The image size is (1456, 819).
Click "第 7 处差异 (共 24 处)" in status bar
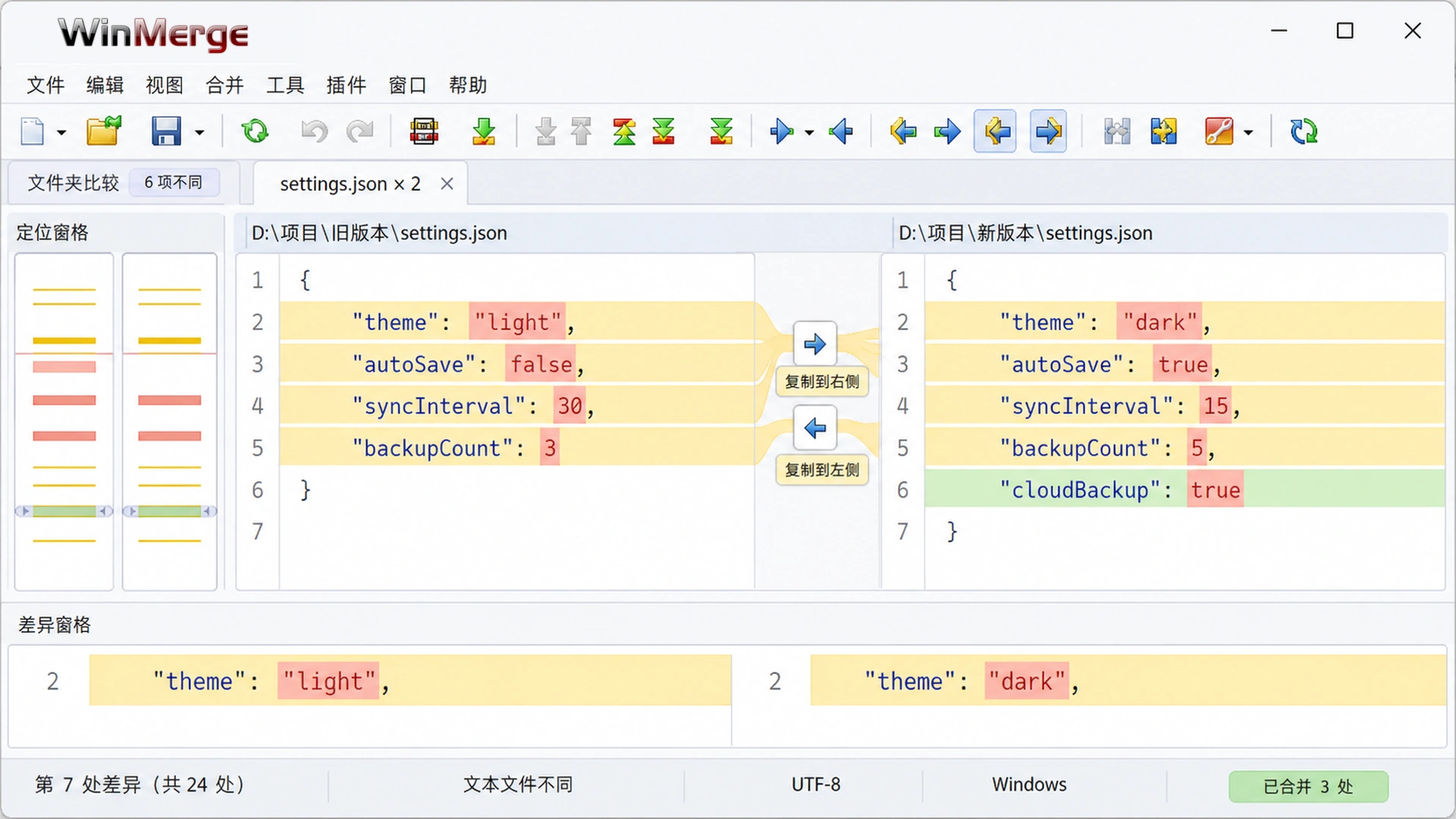[140, 785]
